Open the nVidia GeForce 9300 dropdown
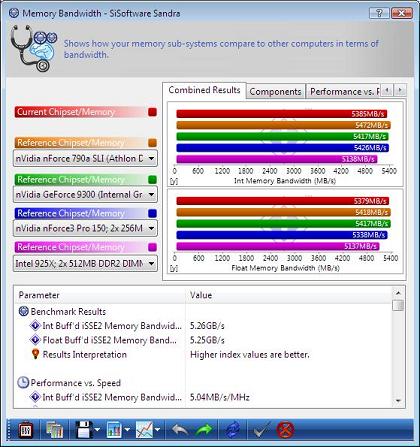This screenshot has height=447, width=420. [x=85, y=194]
